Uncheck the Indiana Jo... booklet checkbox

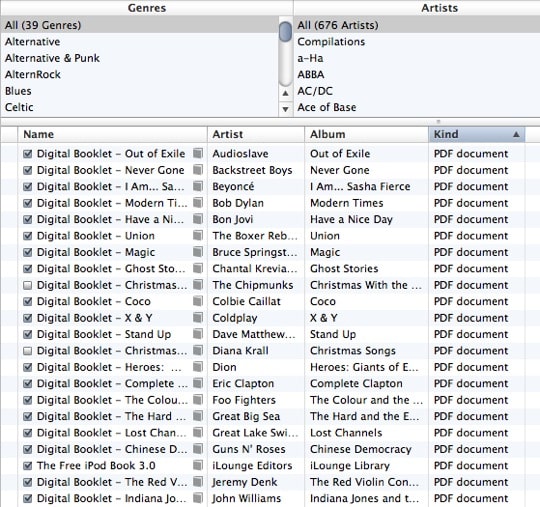tap(28, 498)
